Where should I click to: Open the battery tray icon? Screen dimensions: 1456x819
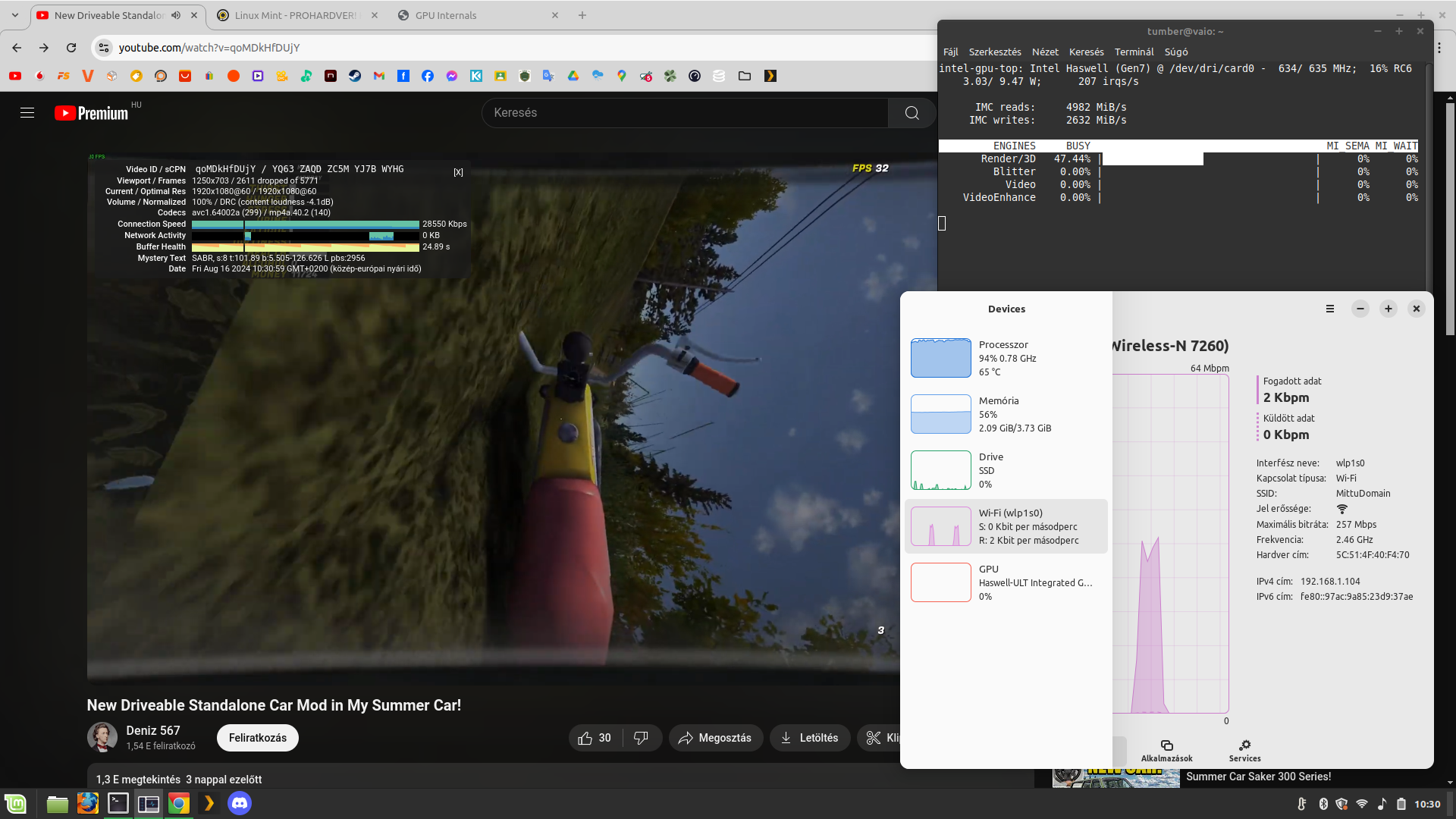click(1401, 804)
